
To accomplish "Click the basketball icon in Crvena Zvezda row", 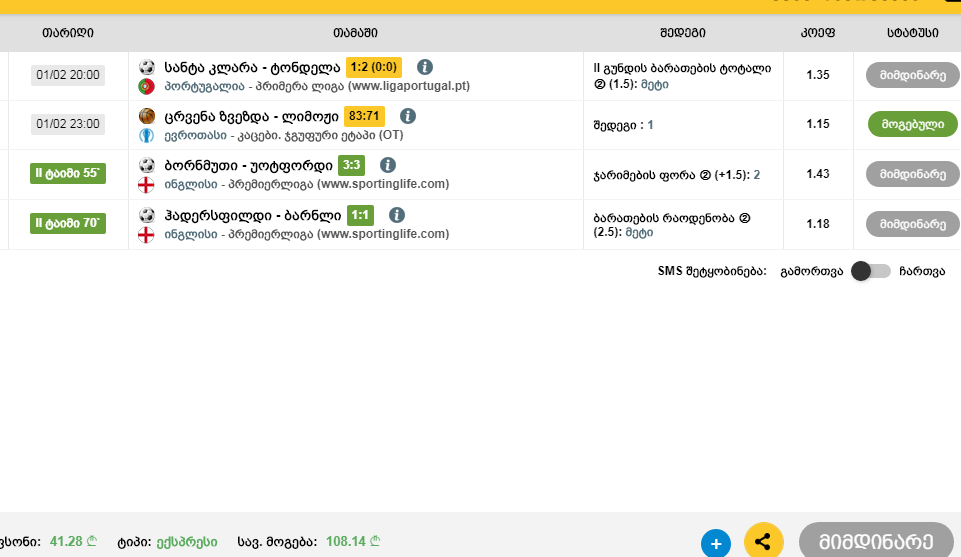I will tap(146, 116).
